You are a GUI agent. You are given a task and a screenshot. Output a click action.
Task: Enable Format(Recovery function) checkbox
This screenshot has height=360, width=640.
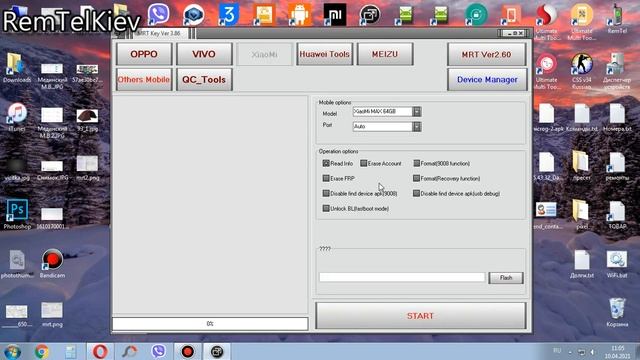coord(416,178)
